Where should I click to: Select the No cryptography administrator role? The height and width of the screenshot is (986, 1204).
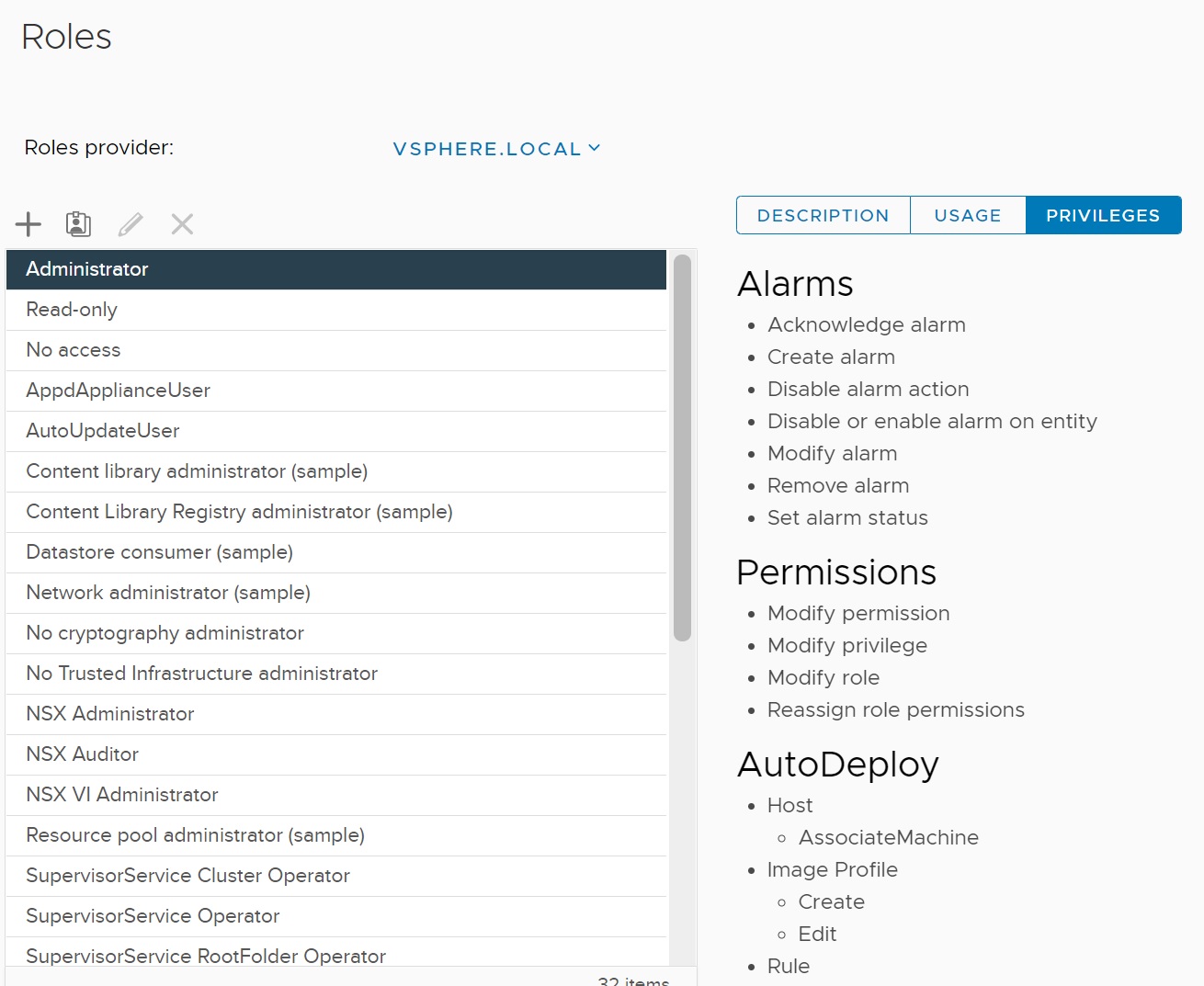(x=336, y=633)
